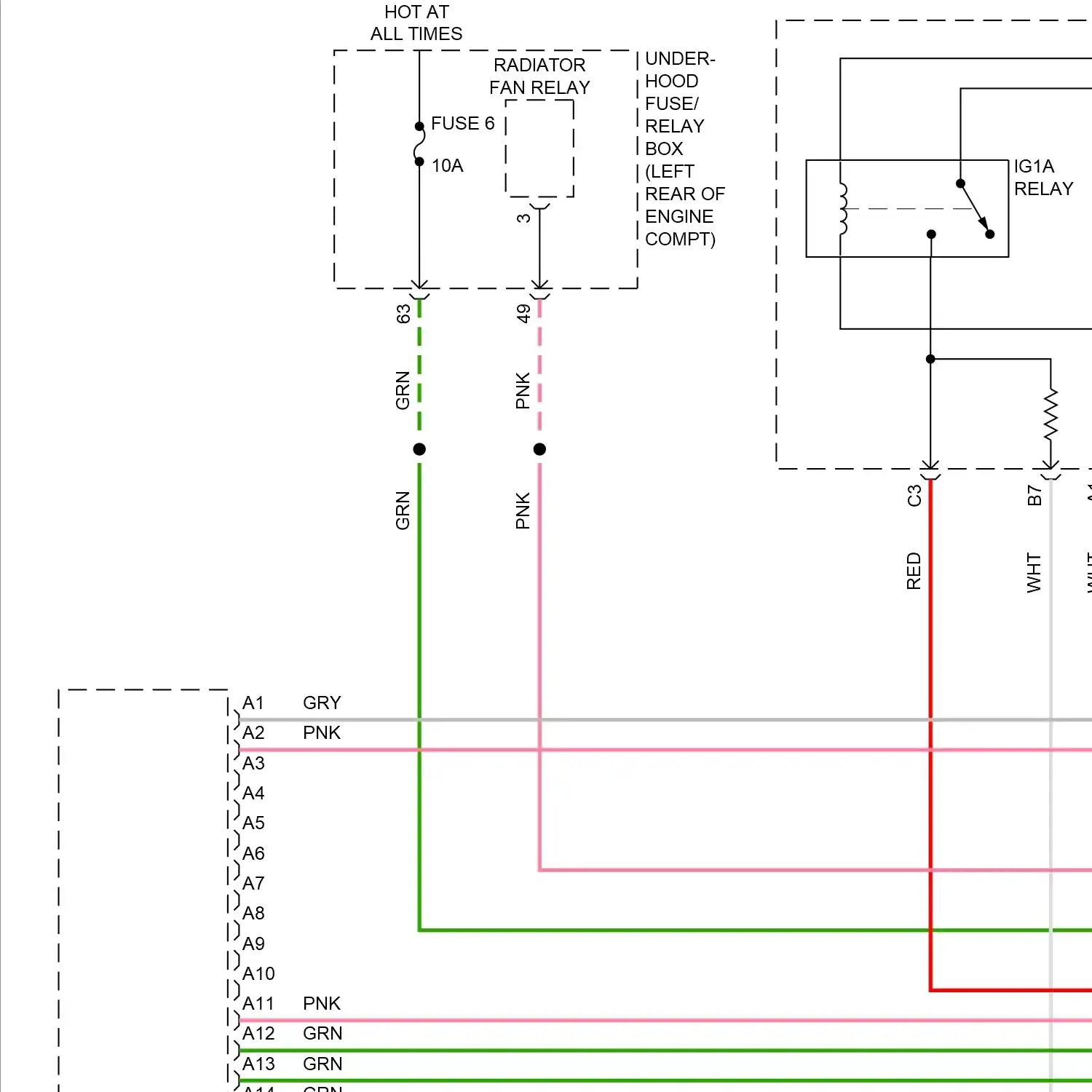Expand the connector bracket at pin A1
Image resolution: width=1092 pixels, height=1092 pixels.
237,718
